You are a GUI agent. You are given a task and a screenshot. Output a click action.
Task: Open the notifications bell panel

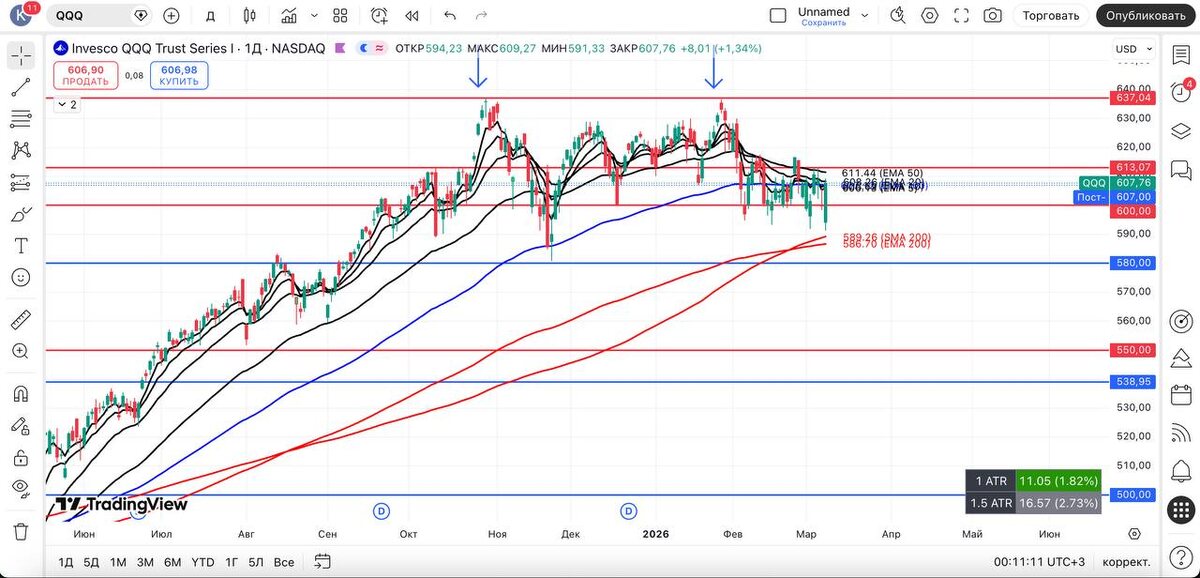coord(1181,471)
